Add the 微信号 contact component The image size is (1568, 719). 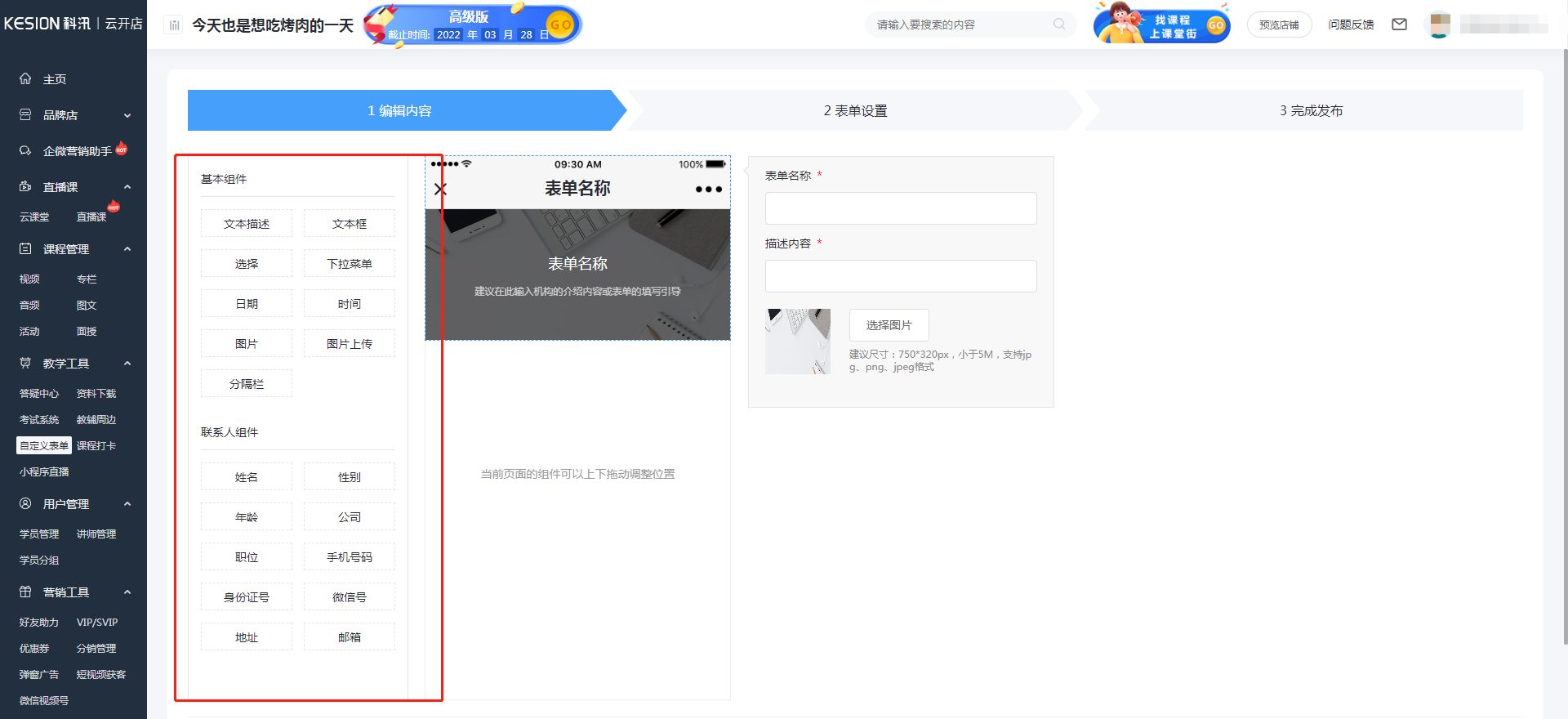(x=350, y=597)
